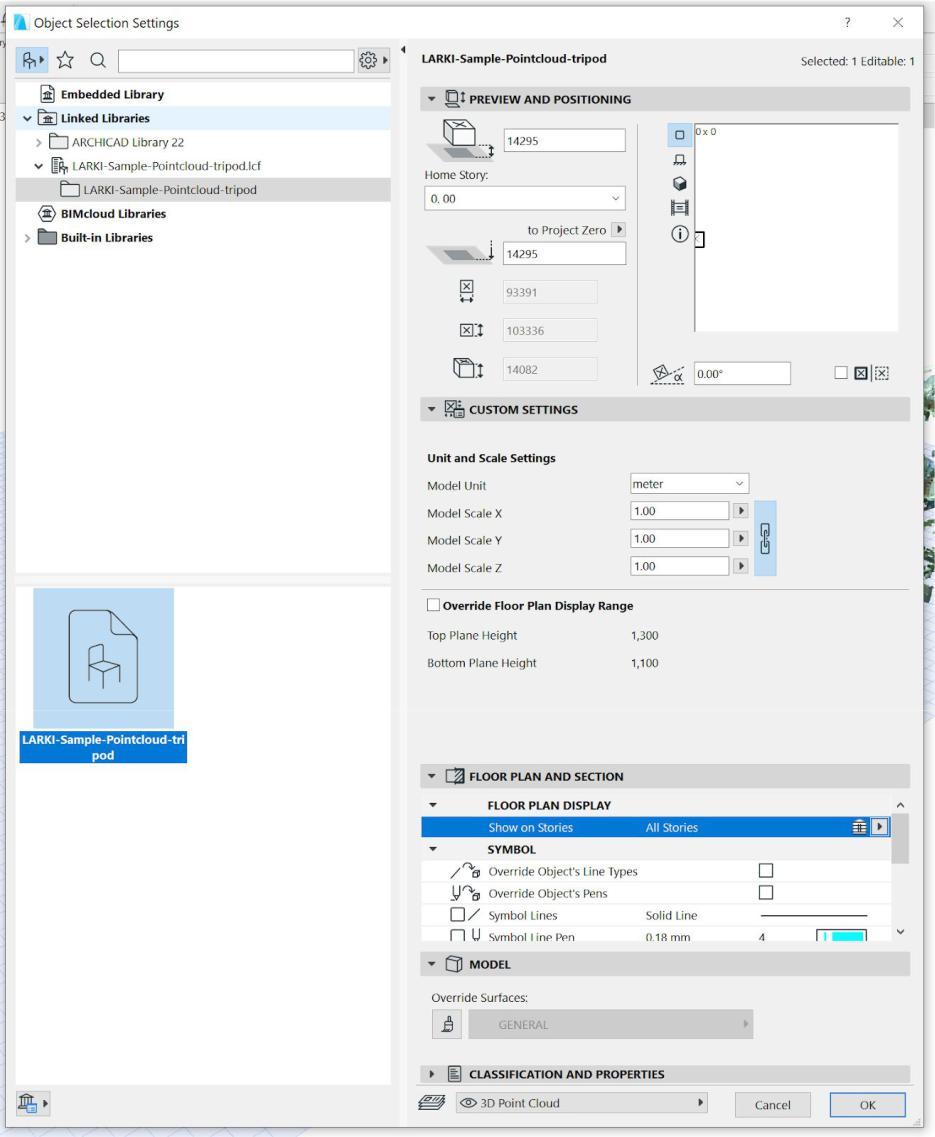The width and height of the screenshot is (935, 1137).
Task: Enable Override Floor Plan Display Range
Action: pos(434,605)
